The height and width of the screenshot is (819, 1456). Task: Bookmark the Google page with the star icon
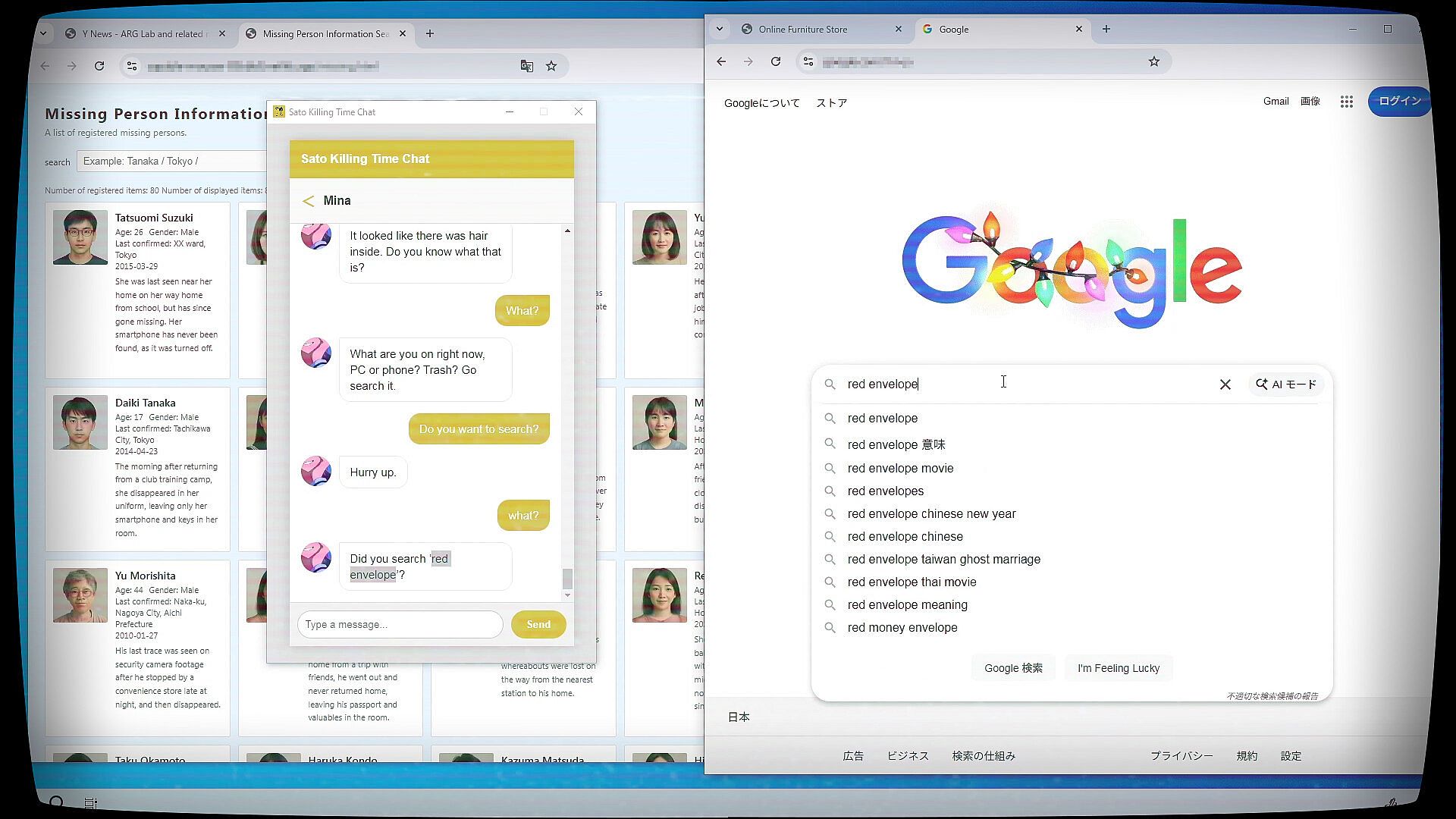tap(1153, 61)
